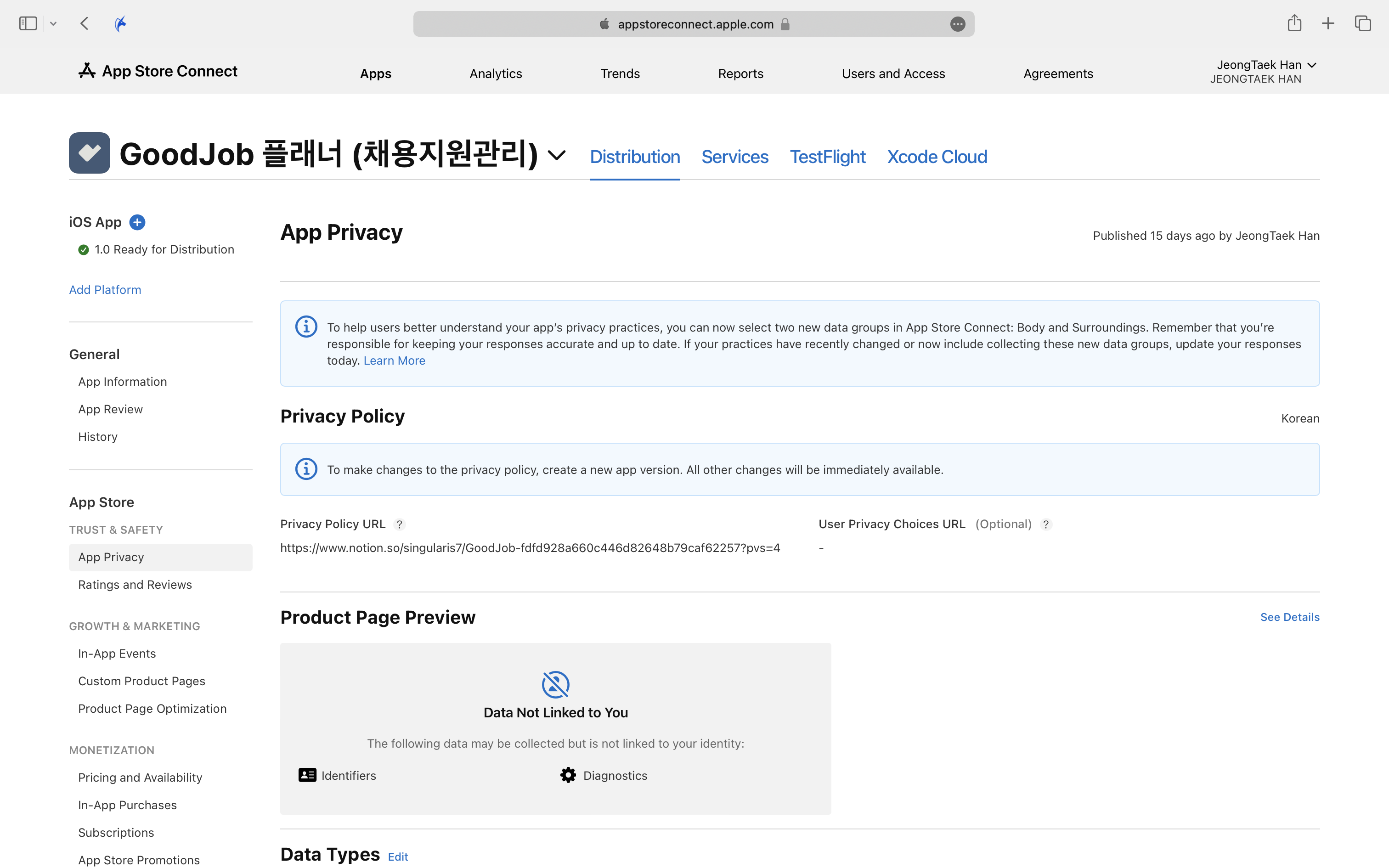
Task: Show tab overview icon
Action: click(x=1363, y=23)
